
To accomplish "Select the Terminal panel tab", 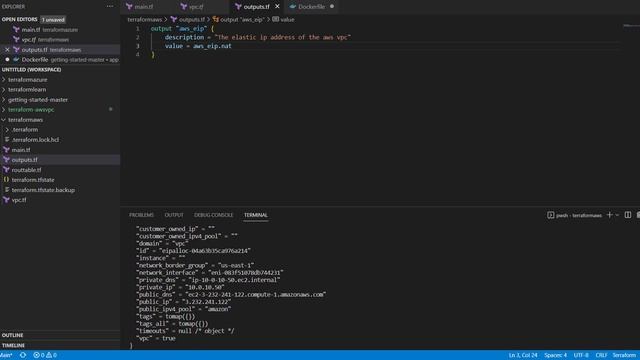I will click(256, 215).
